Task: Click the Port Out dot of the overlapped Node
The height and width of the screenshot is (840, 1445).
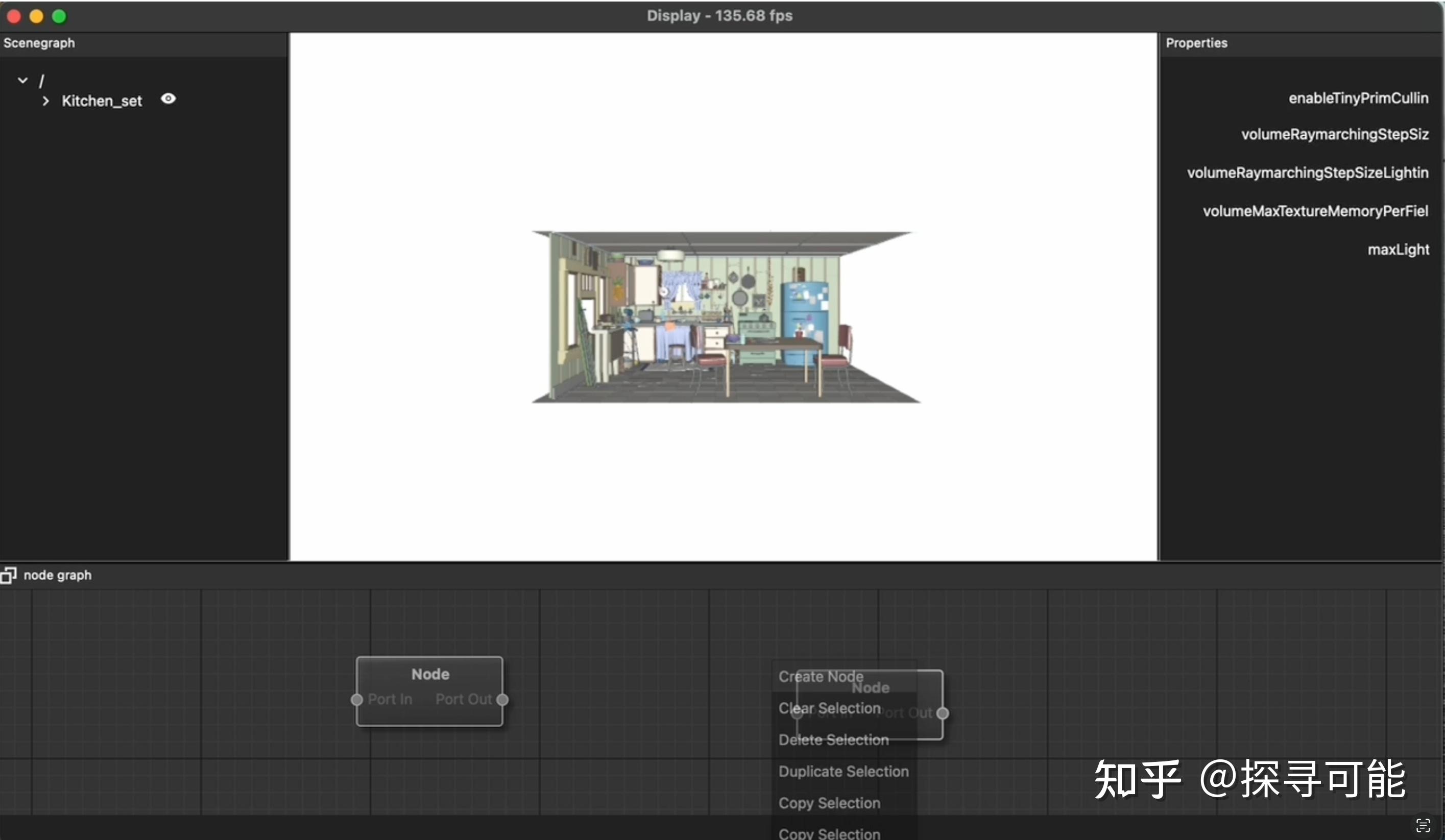Action: pos(942,713)
